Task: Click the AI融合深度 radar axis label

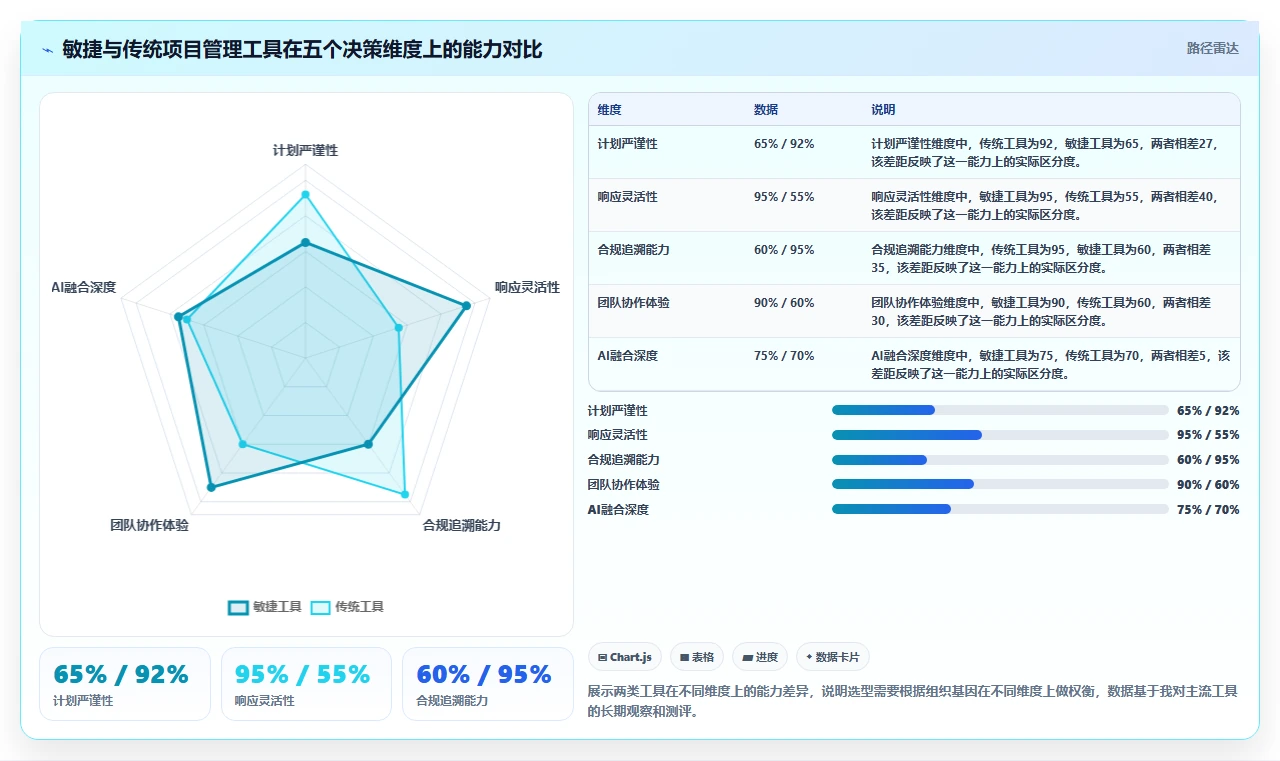Action: pos(84,288)
